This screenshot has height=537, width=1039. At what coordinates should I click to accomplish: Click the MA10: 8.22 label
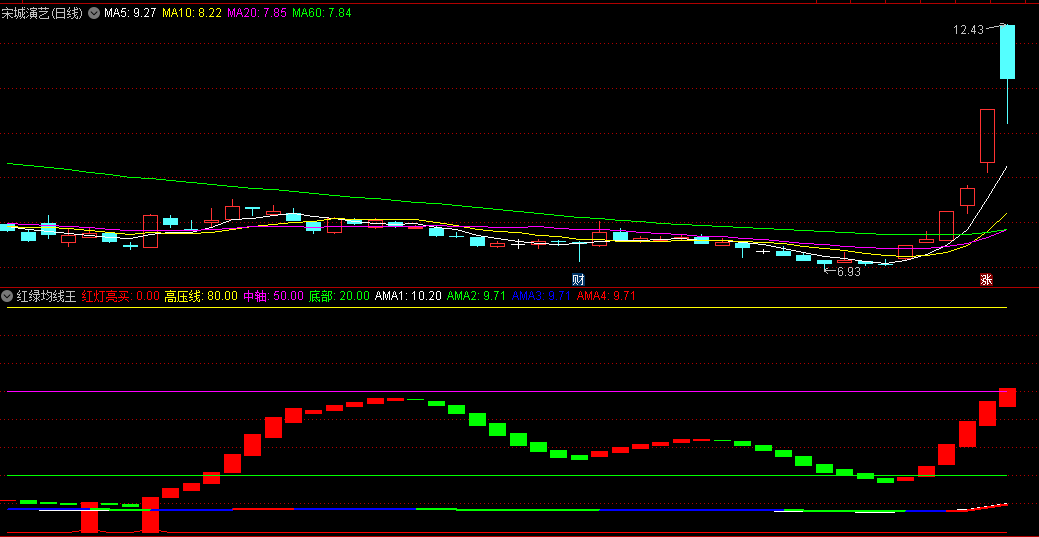pos(191,13)
